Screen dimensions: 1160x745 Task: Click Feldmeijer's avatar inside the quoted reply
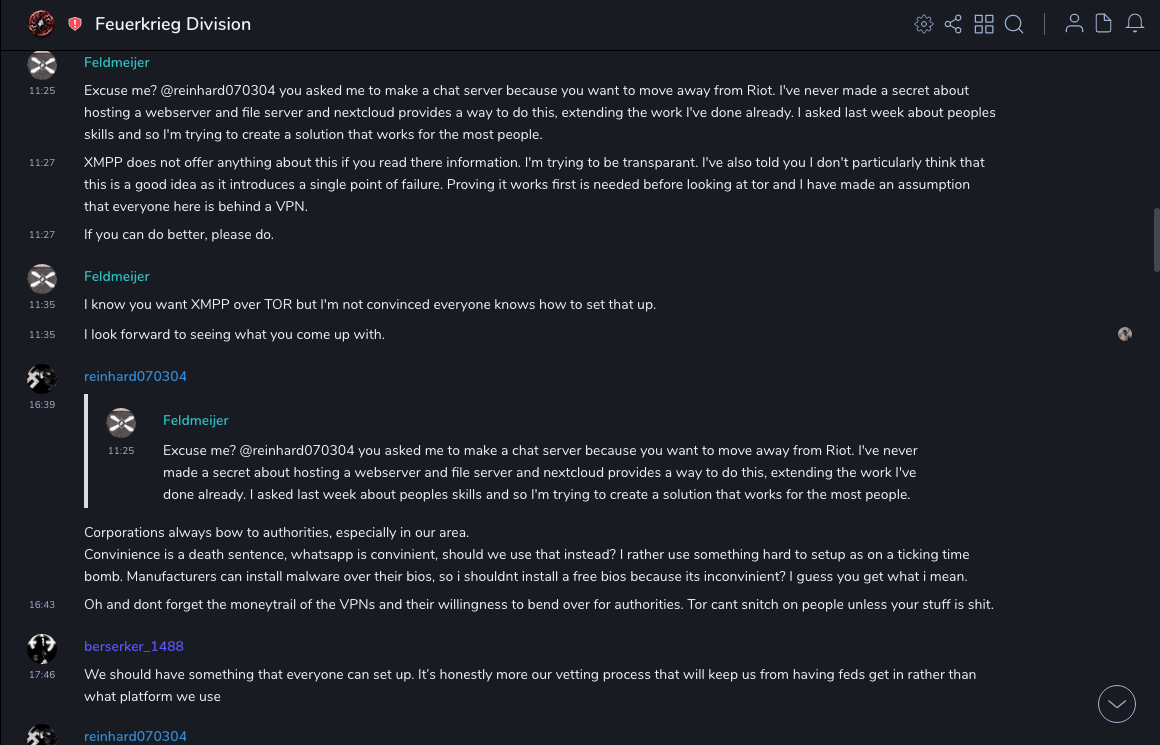[x=121, y=423]
